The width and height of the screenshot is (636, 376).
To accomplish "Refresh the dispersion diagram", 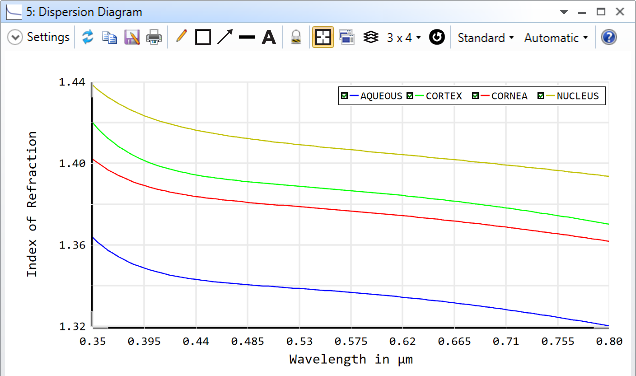I will pyautogui.click(x=88, y=37).
